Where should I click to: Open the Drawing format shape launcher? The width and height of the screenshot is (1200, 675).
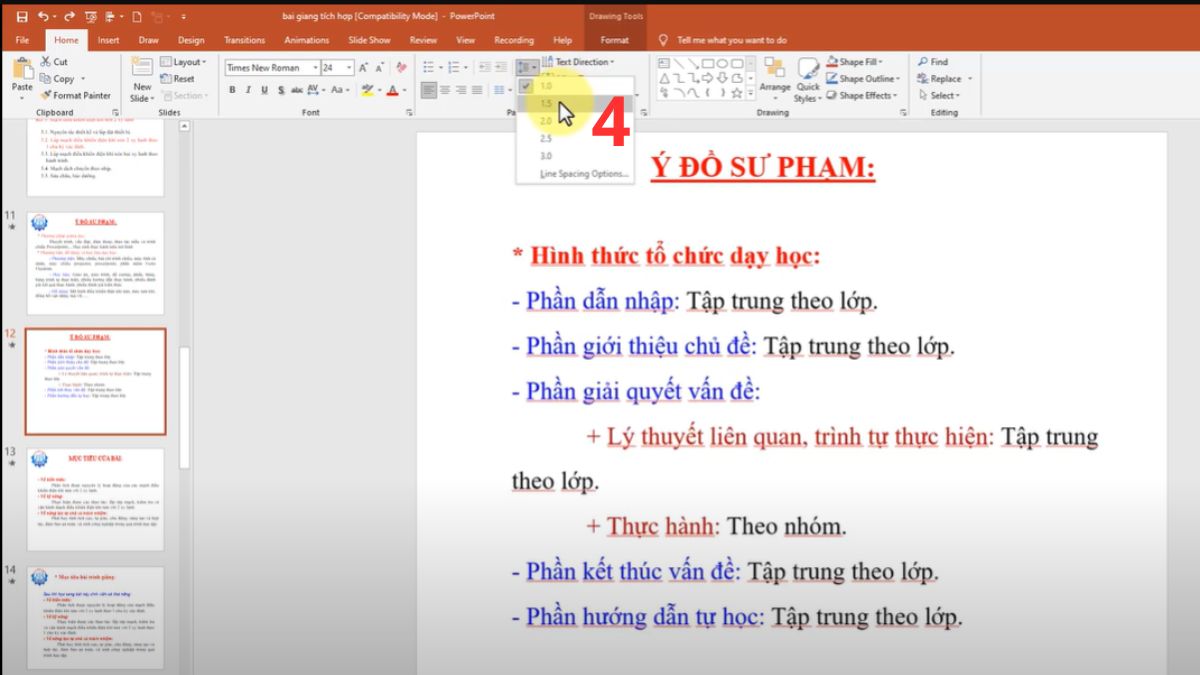(901, 113)
